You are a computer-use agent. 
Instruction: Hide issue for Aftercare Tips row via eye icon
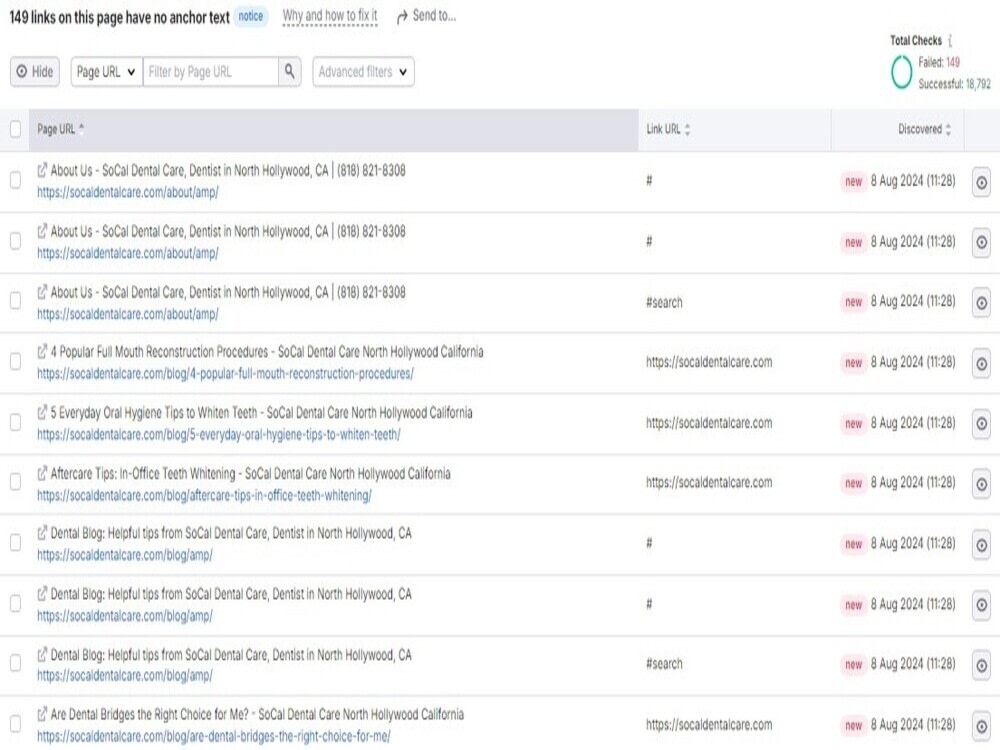tap(982, 484)
